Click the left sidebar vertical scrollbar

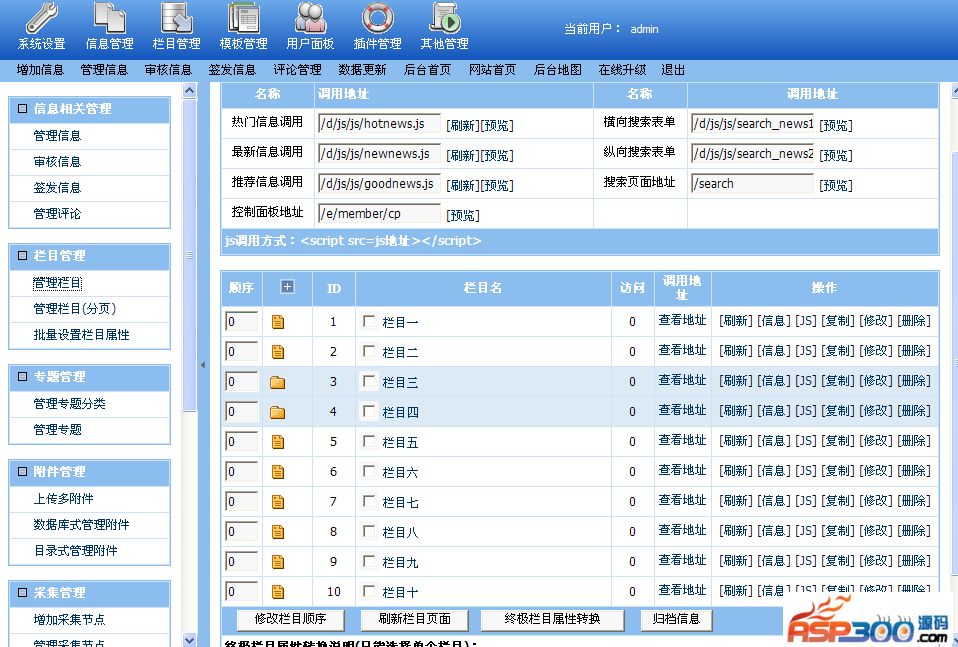coord(189,250)
